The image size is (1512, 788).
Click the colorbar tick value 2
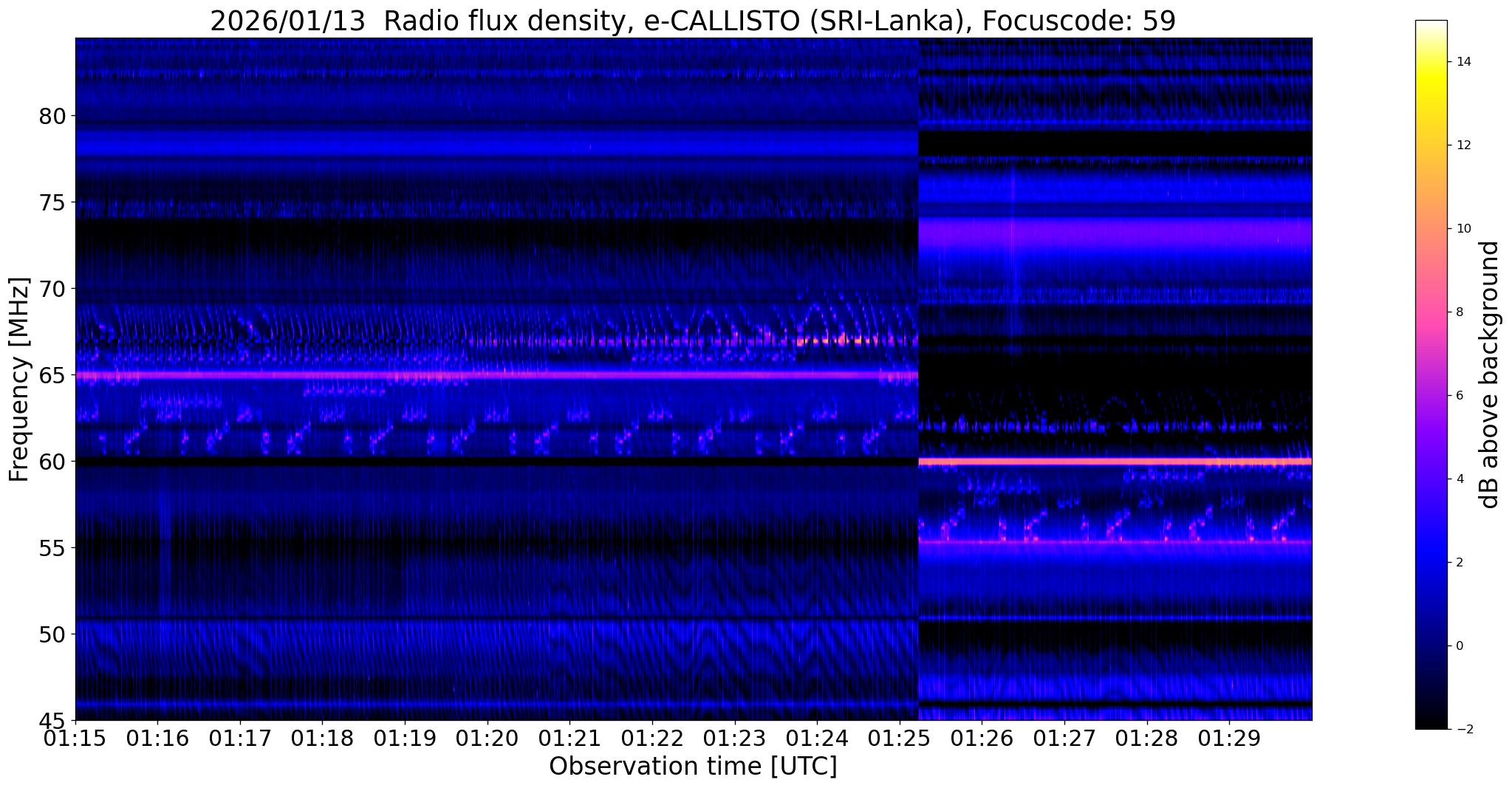(1458, 563)
